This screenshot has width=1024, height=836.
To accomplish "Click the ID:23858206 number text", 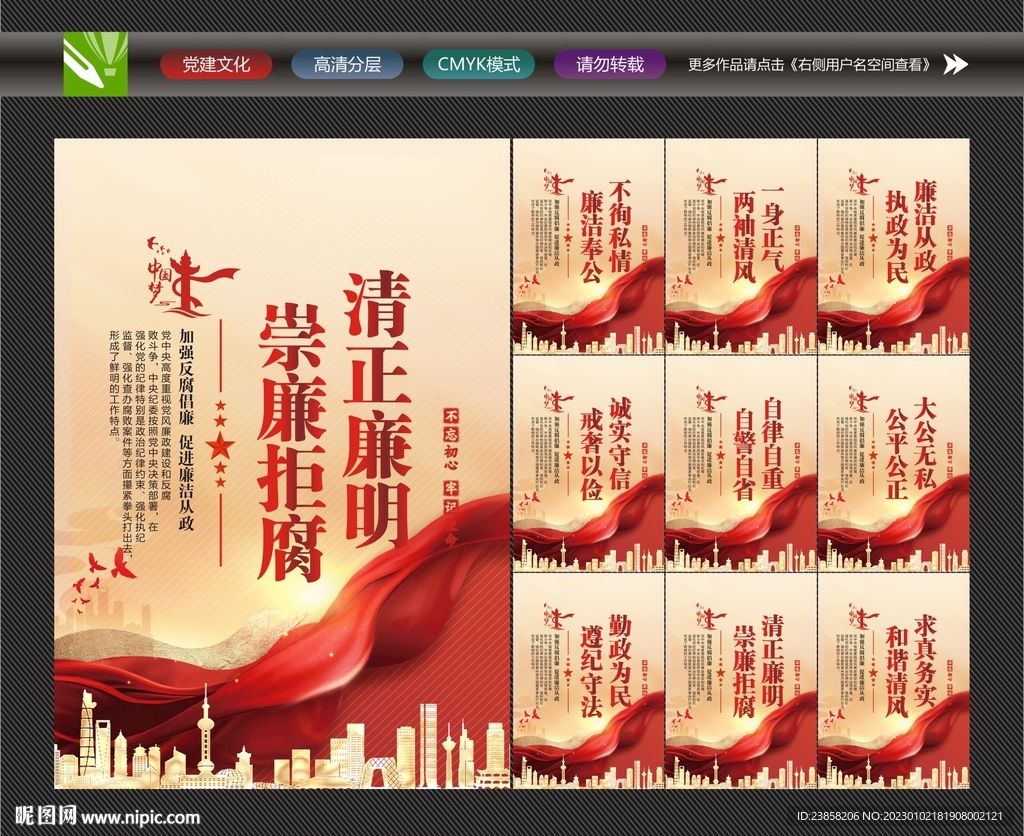I will point(827,816).
